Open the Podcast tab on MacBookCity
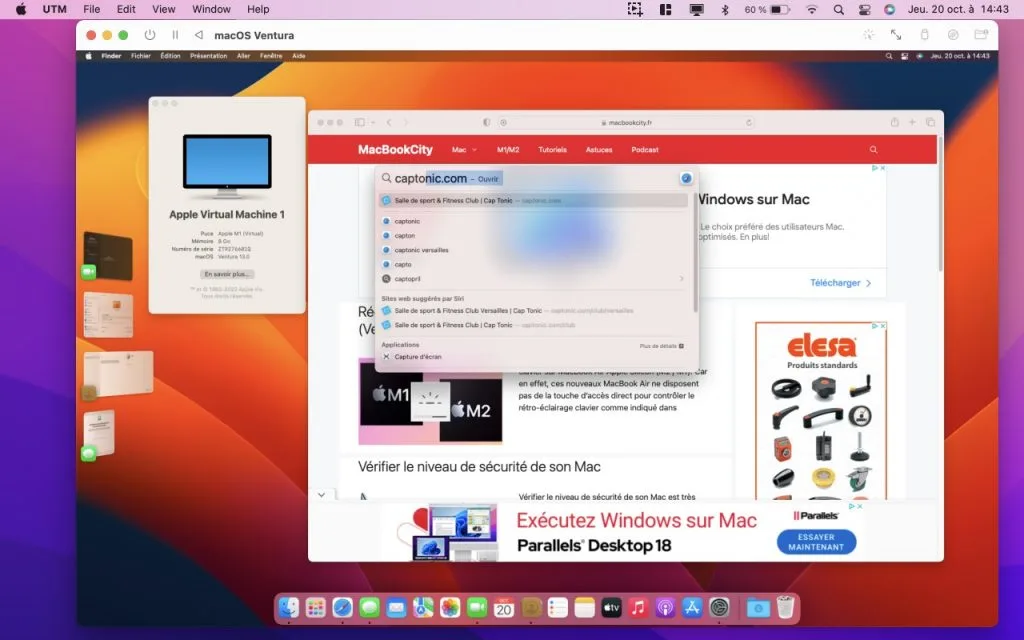 [x=645, y=150]
